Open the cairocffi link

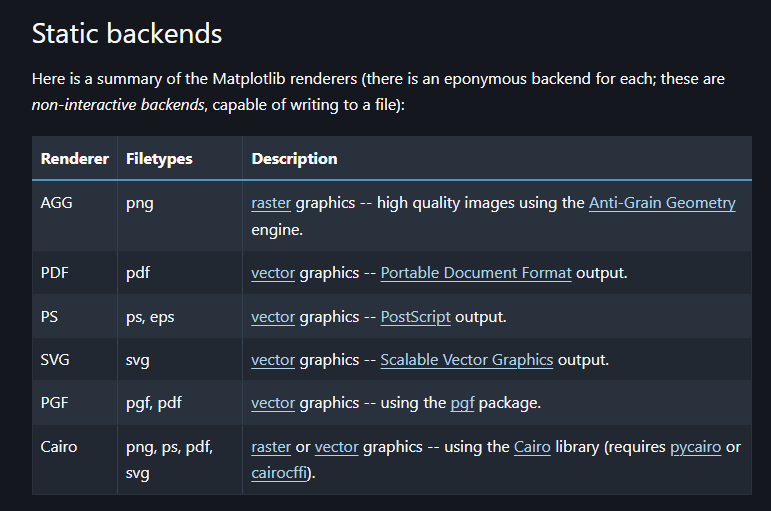[279, 473]
